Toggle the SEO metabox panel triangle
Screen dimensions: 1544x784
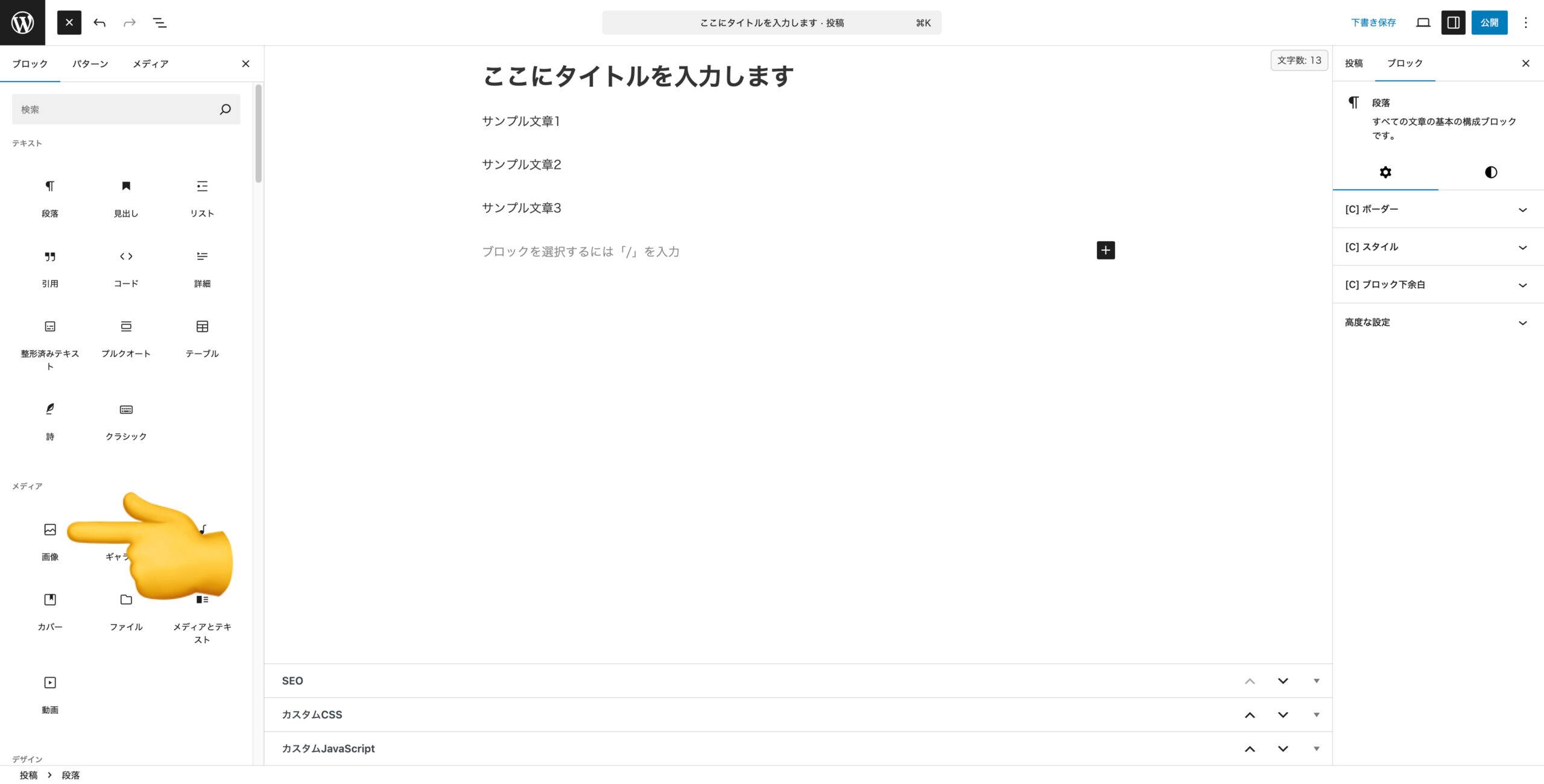[x=1316, y=681]
